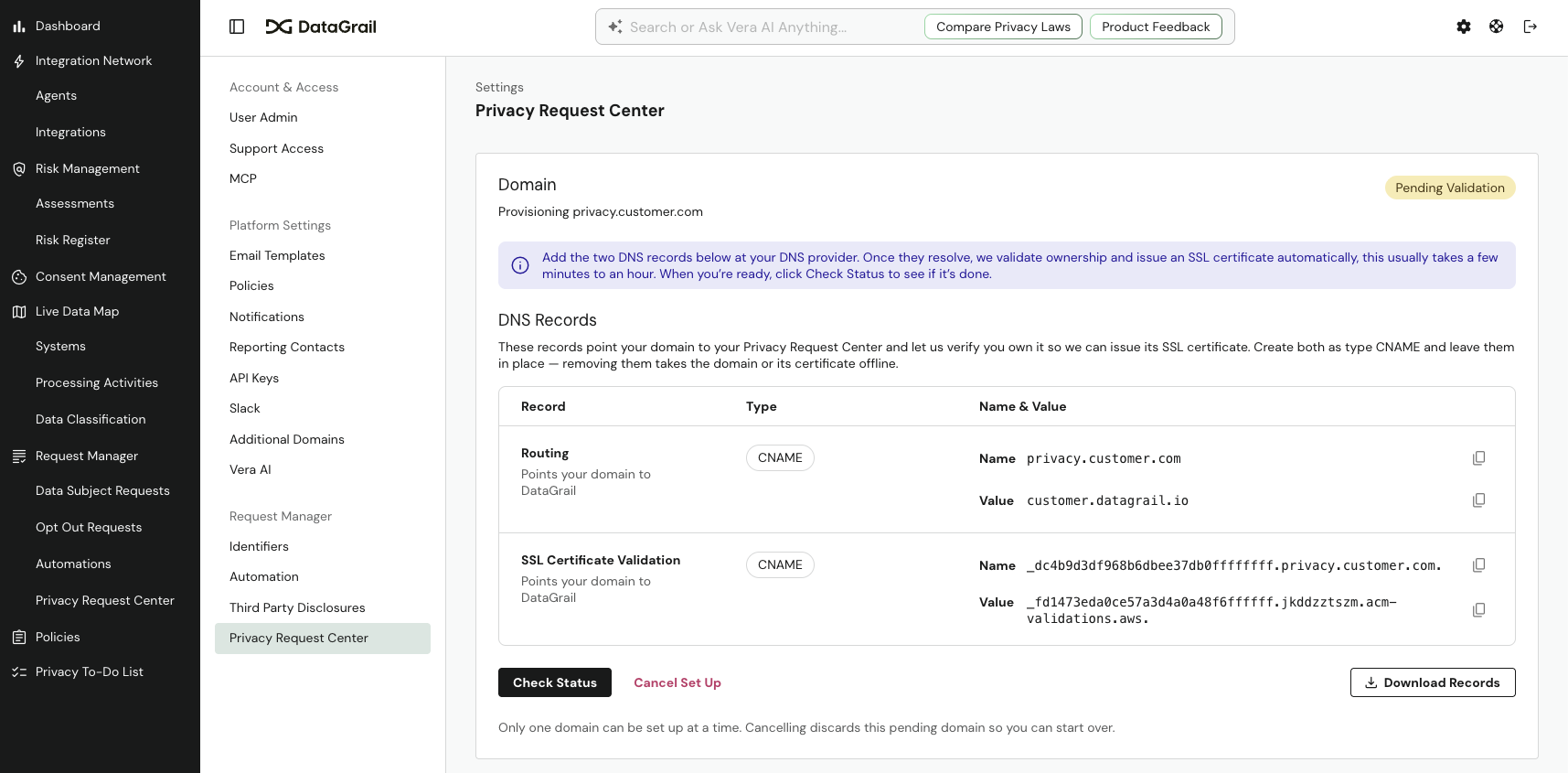1568x773 pixels.
Task: Open Compare Privacy Laws
Action: coord(1003,27)
